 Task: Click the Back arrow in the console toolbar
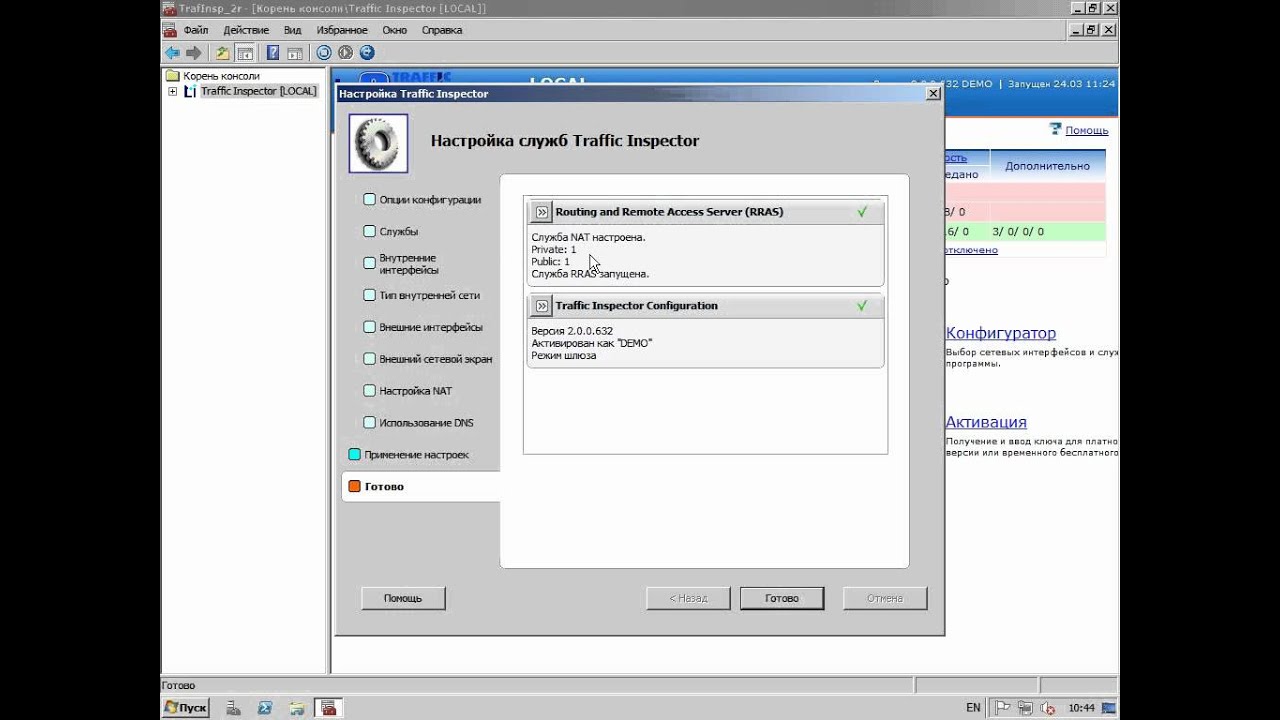pyautogui.click(x=172, y=53)
